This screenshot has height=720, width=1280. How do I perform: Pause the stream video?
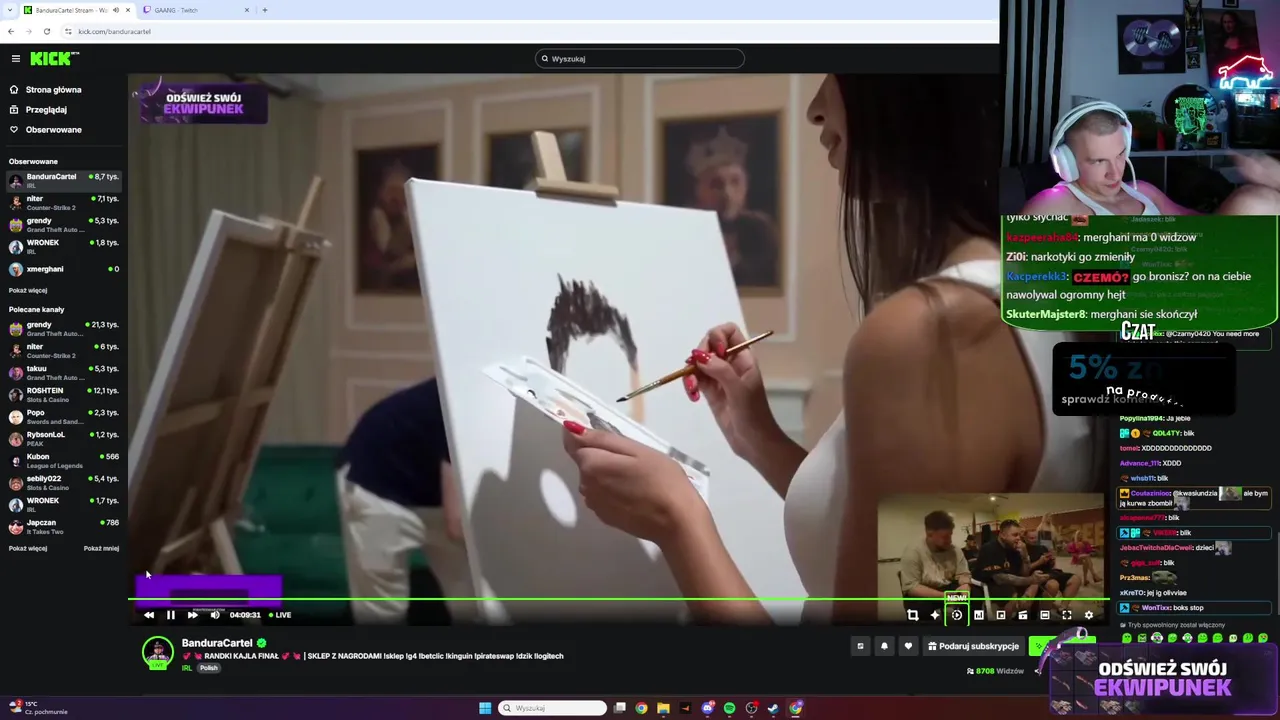click(170, 615)
